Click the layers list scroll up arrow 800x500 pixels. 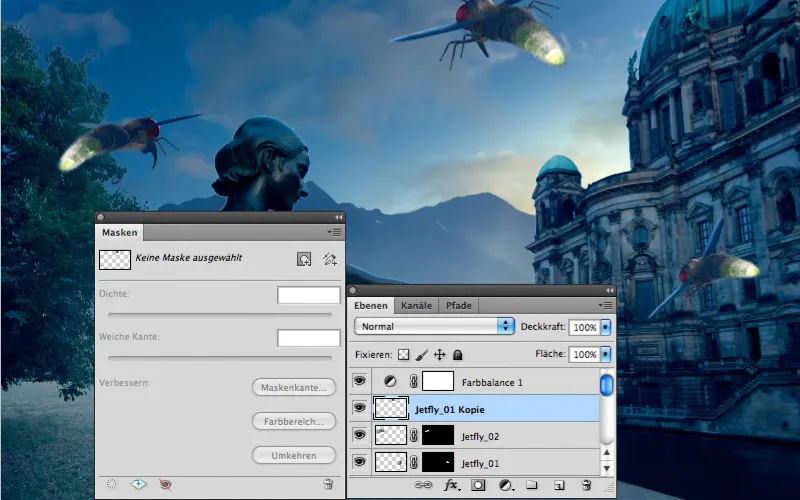pos(607,452)
